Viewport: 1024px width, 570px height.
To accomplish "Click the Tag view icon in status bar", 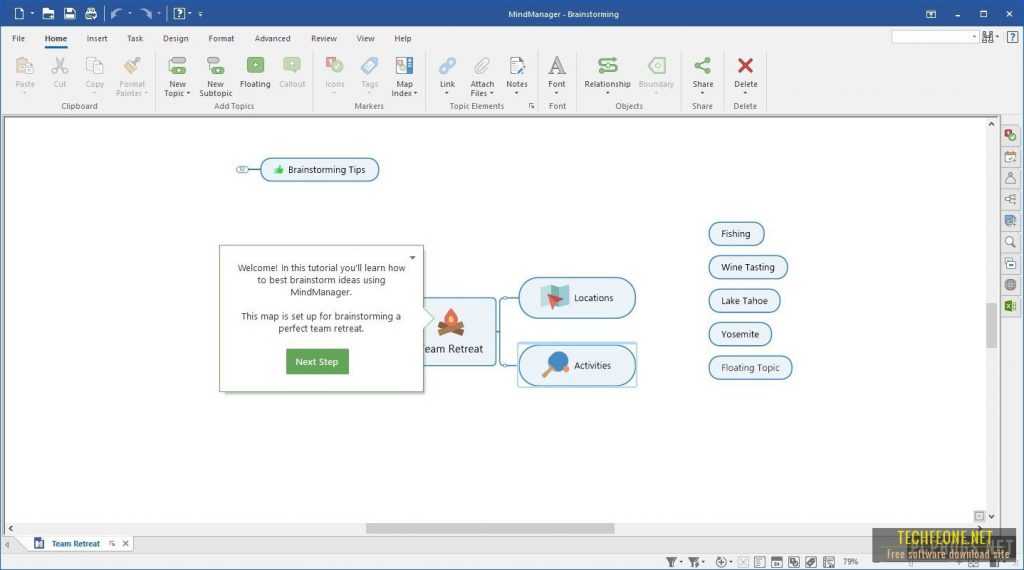I will (x=810, y=562).
